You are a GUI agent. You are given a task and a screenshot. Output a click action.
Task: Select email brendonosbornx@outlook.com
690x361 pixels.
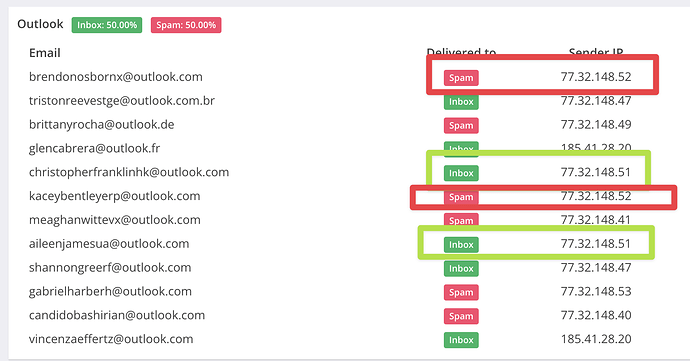116,77
